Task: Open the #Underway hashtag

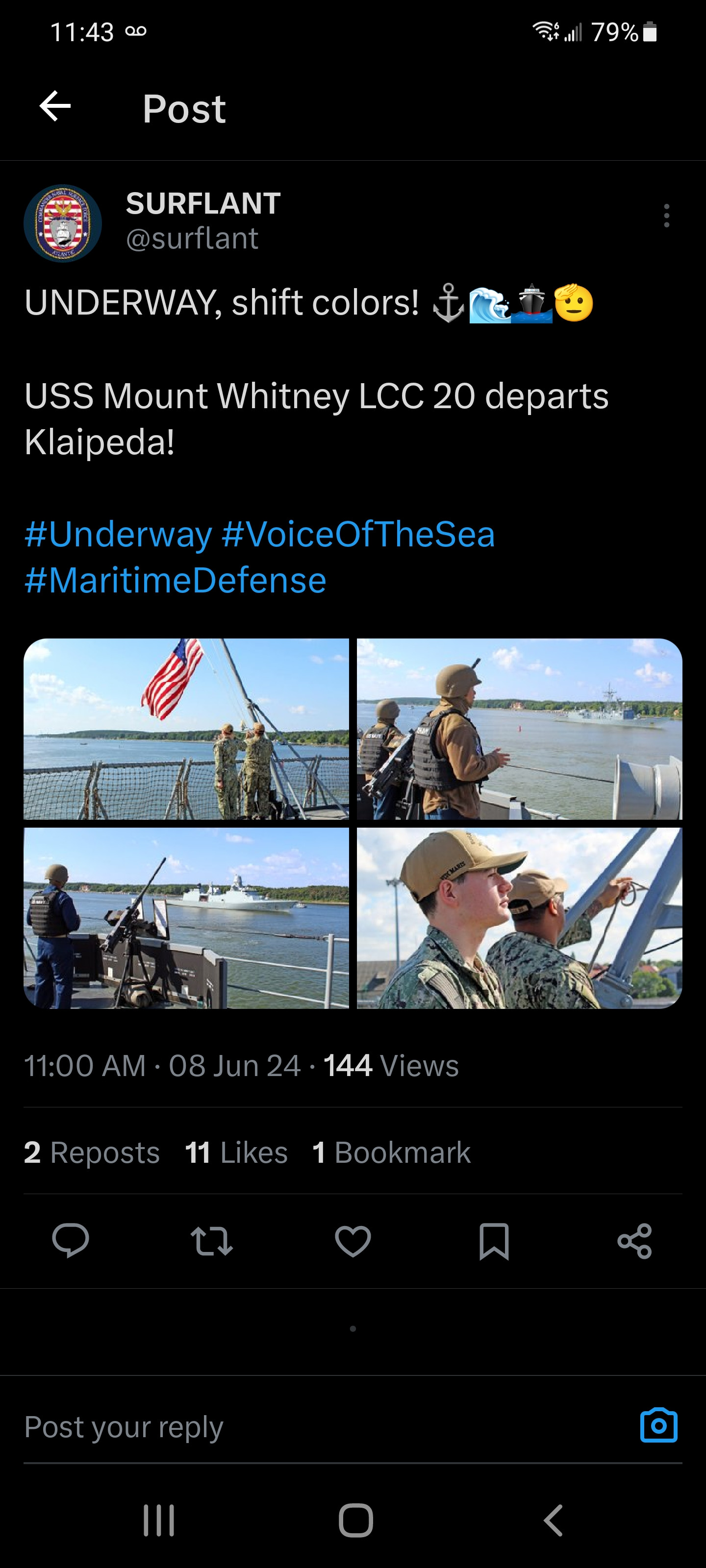Action: coord(118,535)
